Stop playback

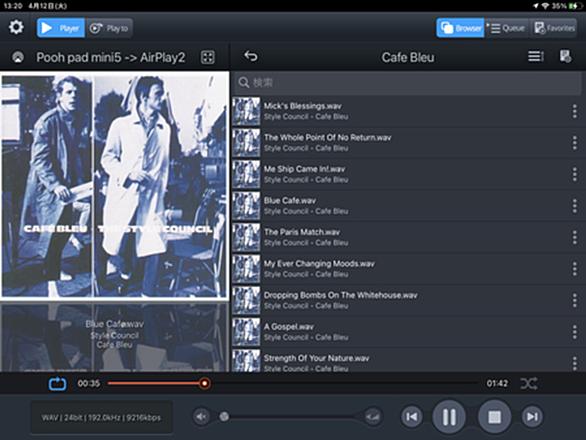coord(494,416)
